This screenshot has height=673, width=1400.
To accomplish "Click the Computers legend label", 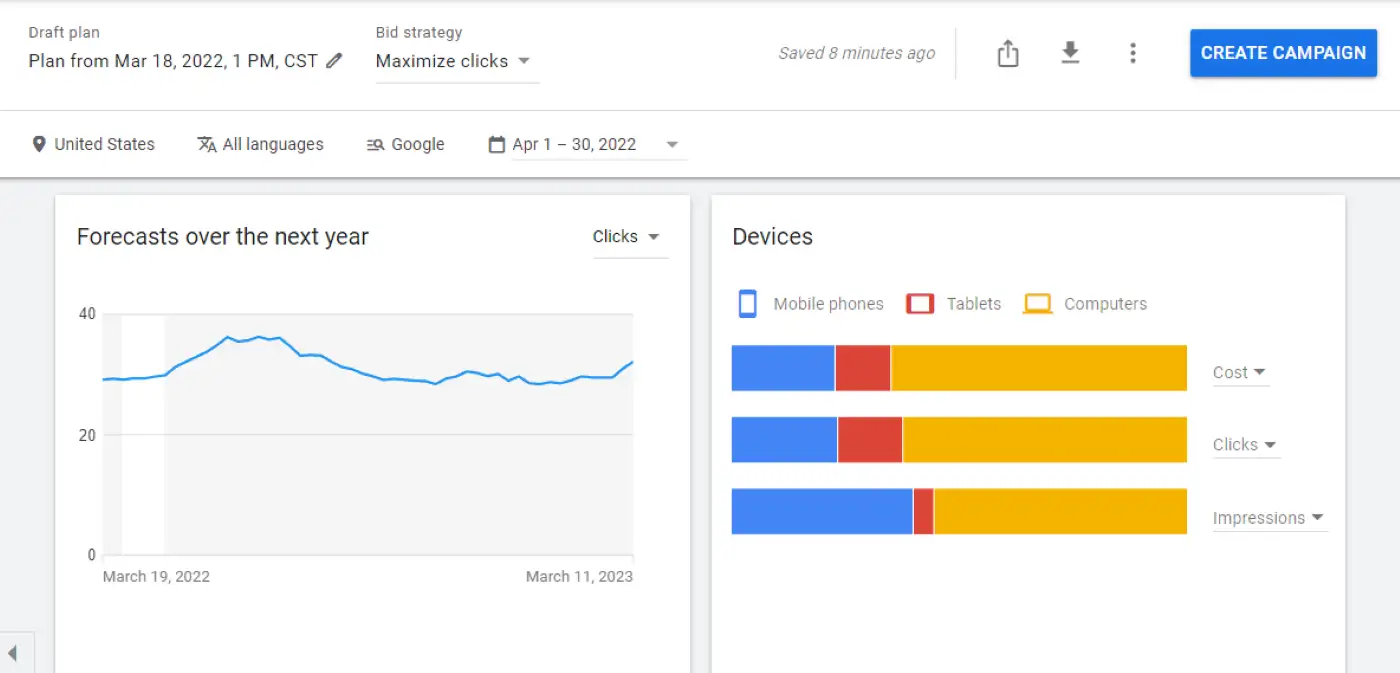I will tap(1105, 304).
